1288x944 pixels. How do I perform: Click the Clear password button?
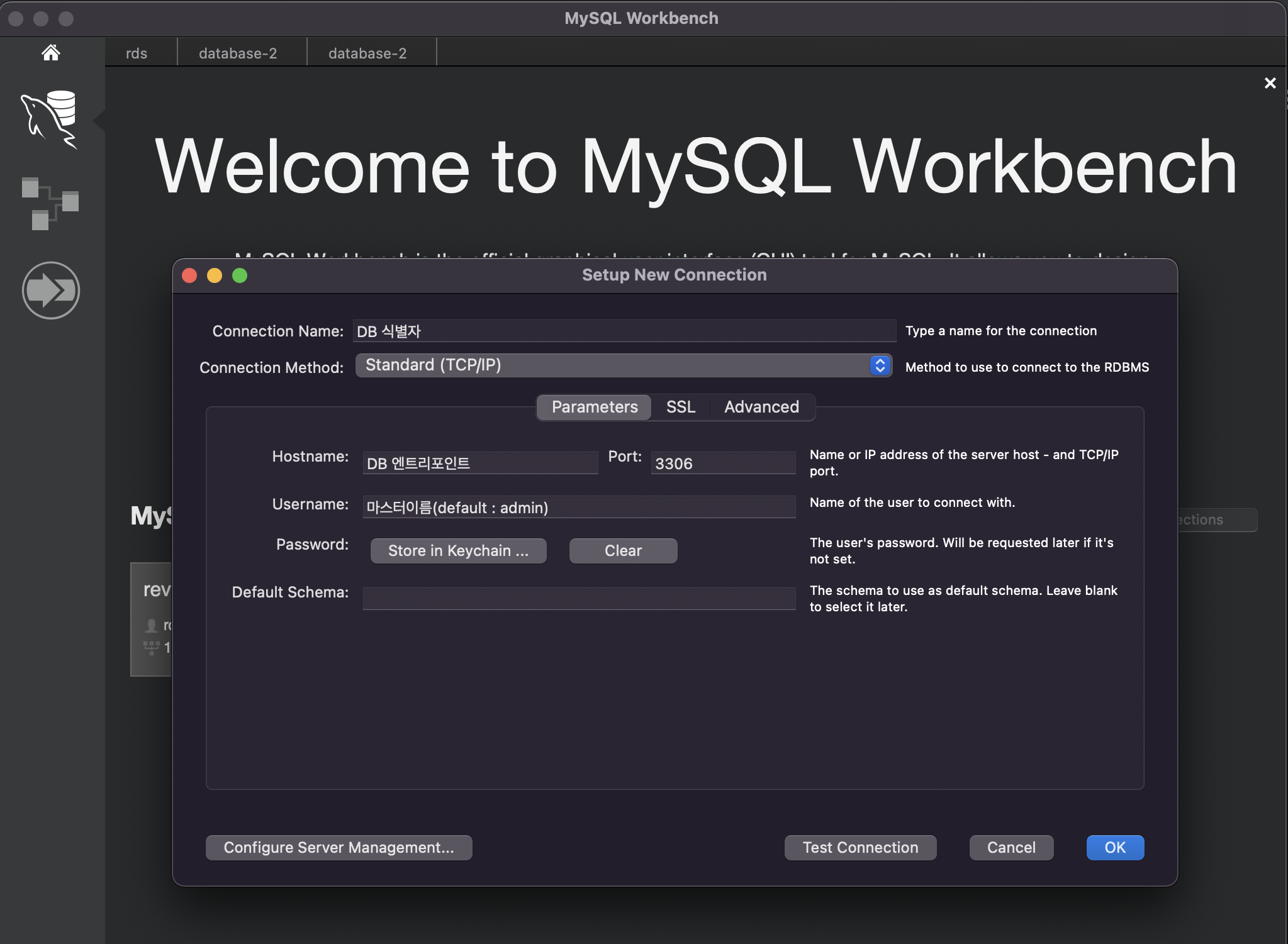[623, 551]
